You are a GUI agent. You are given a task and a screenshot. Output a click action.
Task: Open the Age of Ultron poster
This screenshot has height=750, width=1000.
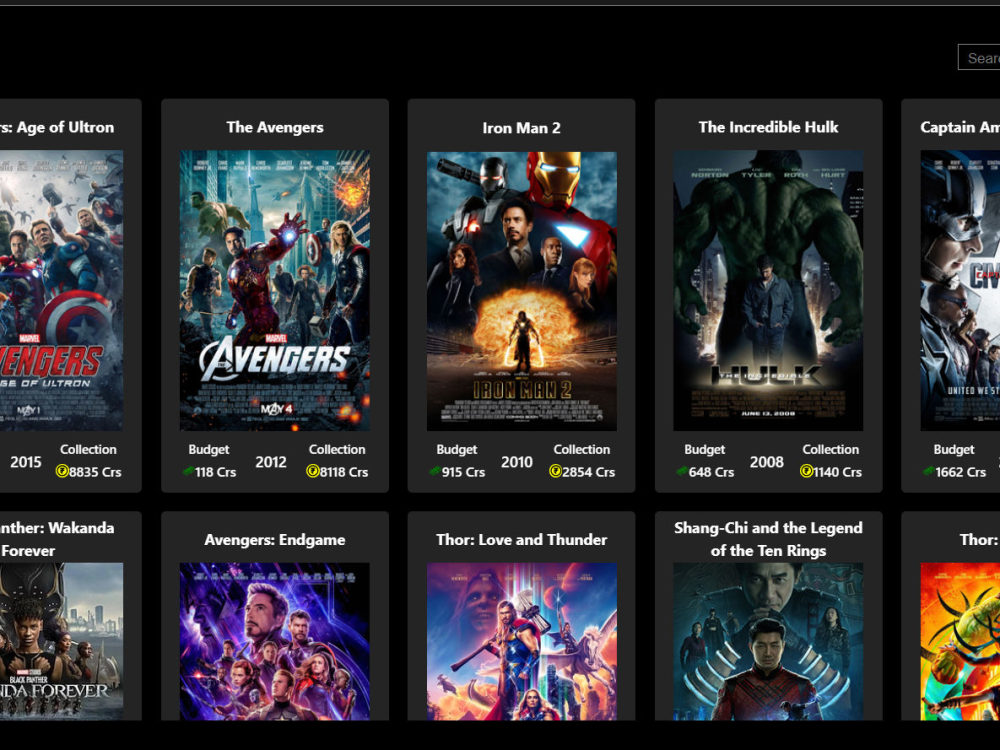61,290
